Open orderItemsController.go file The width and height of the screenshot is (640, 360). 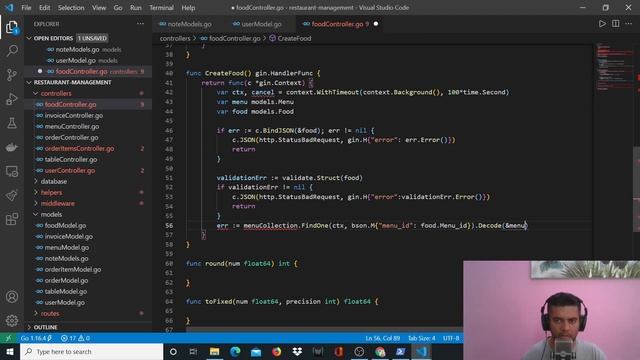tap(80, 149)
